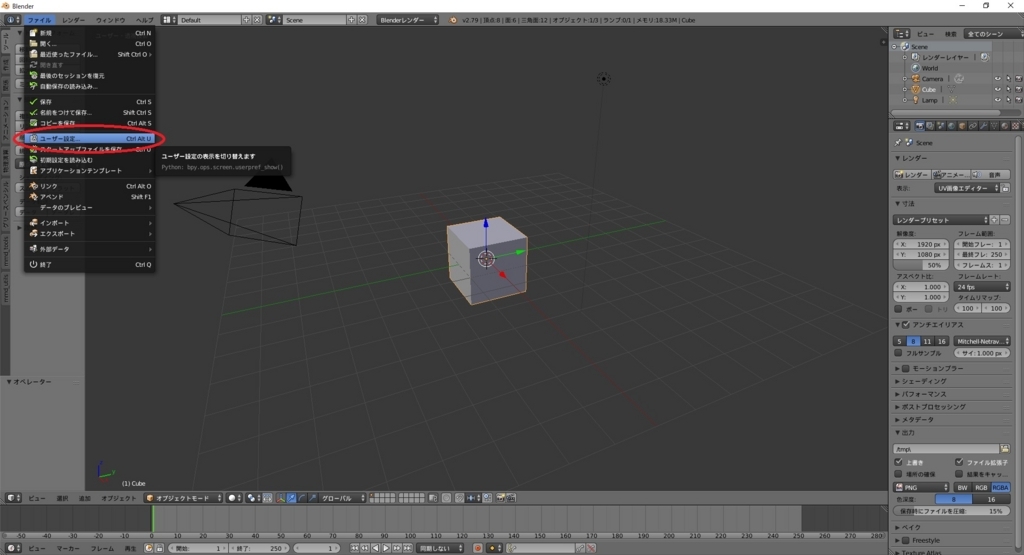Click the レンダー render button

(912, 175)
